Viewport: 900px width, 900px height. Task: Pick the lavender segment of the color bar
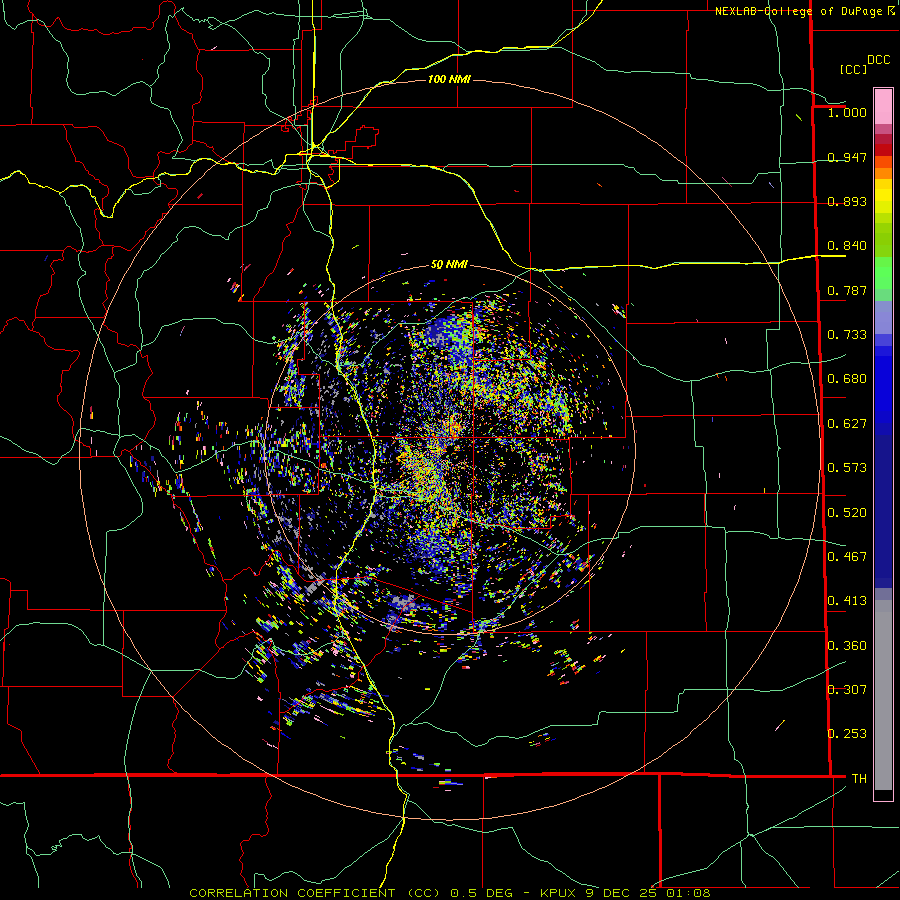point(883,318)
